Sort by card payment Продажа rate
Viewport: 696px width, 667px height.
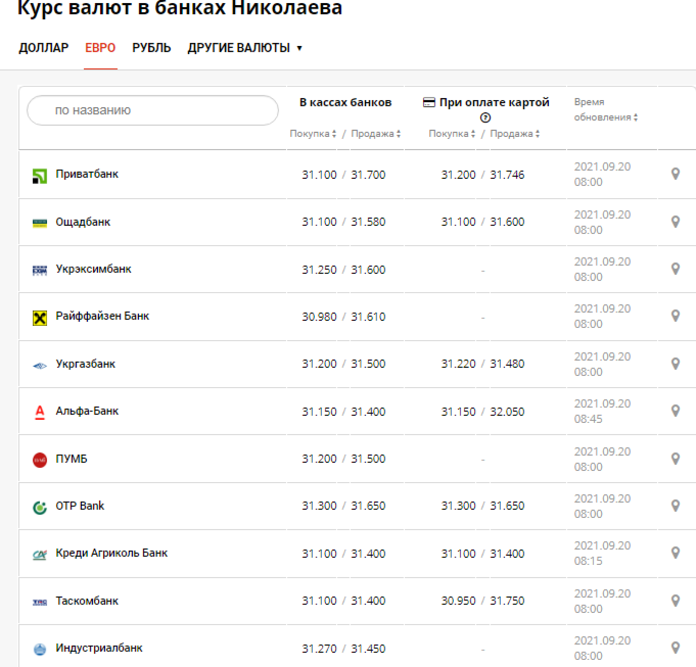pos(515,134)
